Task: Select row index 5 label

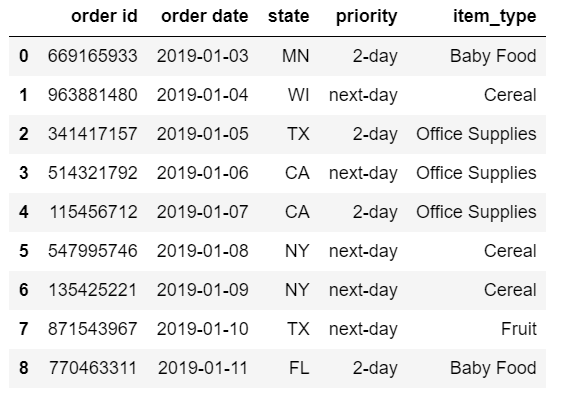Action: 24,251
